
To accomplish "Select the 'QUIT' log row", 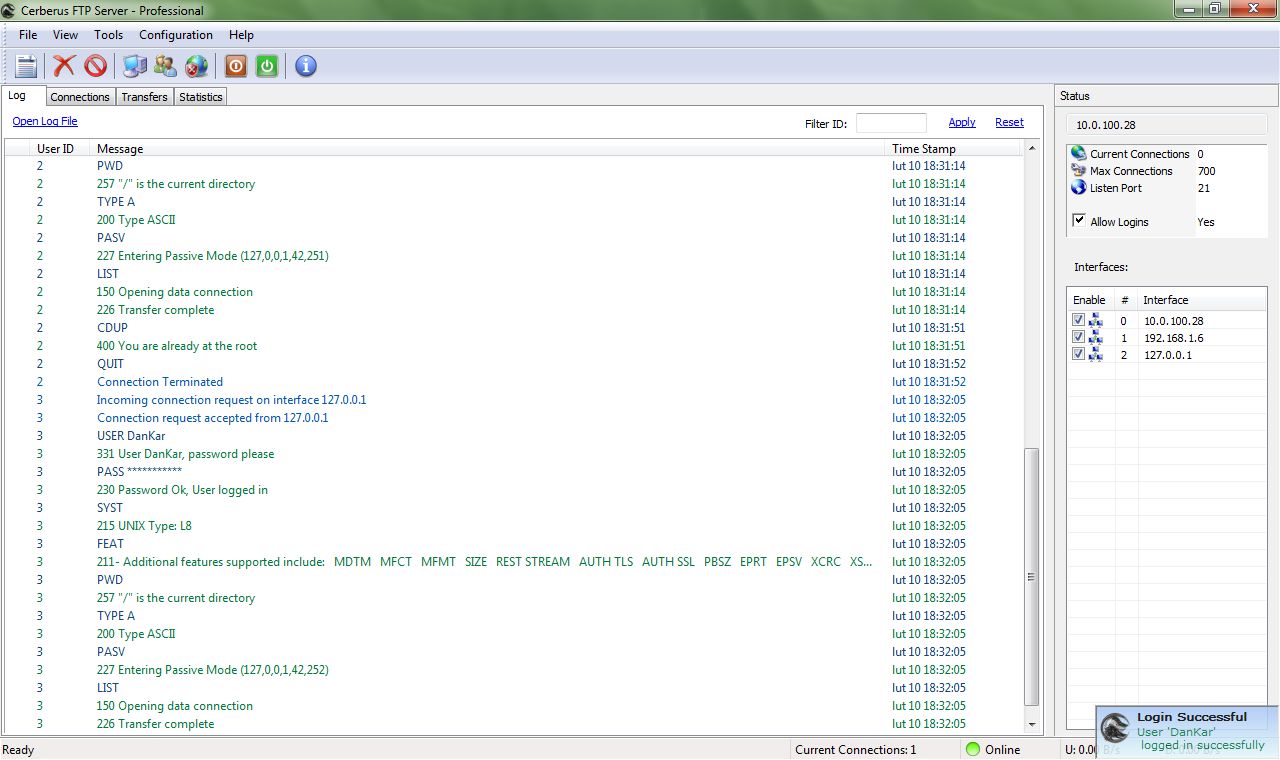I will (x=513, y=364).
